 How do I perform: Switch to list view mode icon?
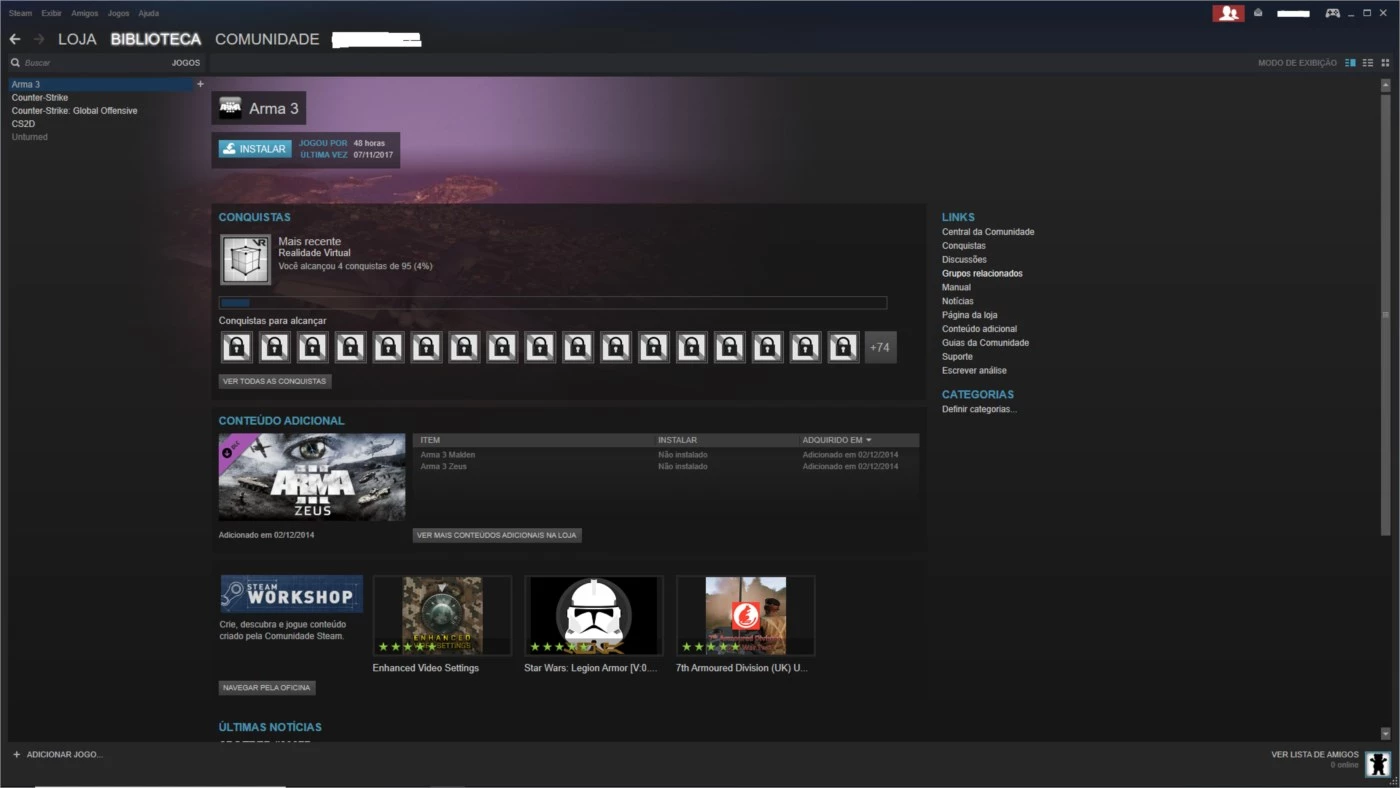(1368, 63)
